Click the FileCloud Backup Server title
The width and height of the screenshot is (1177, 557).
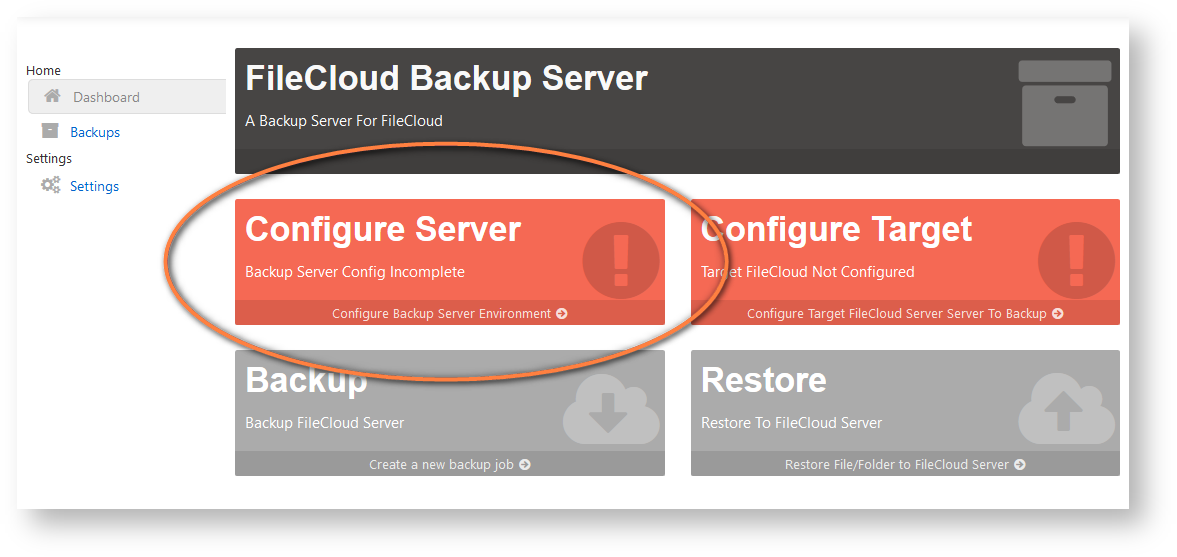[x=446, y=78]
